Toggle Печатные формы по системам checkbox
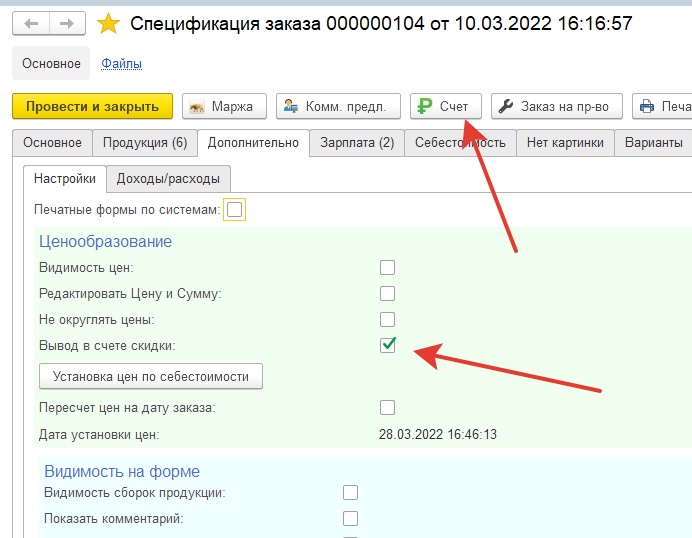The height and width of the screenshot is (538, 692). [234, 210]
